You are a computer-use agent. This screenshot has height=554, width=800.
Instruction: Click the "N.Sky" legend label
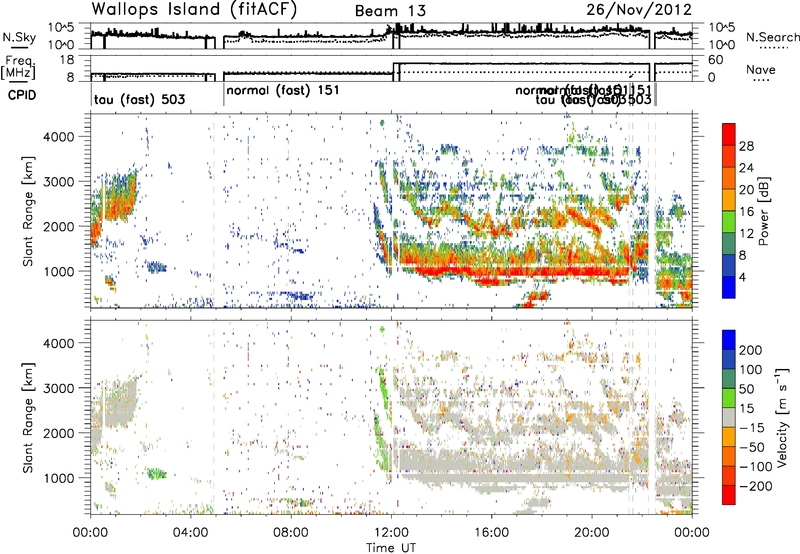tap(19, 37)
